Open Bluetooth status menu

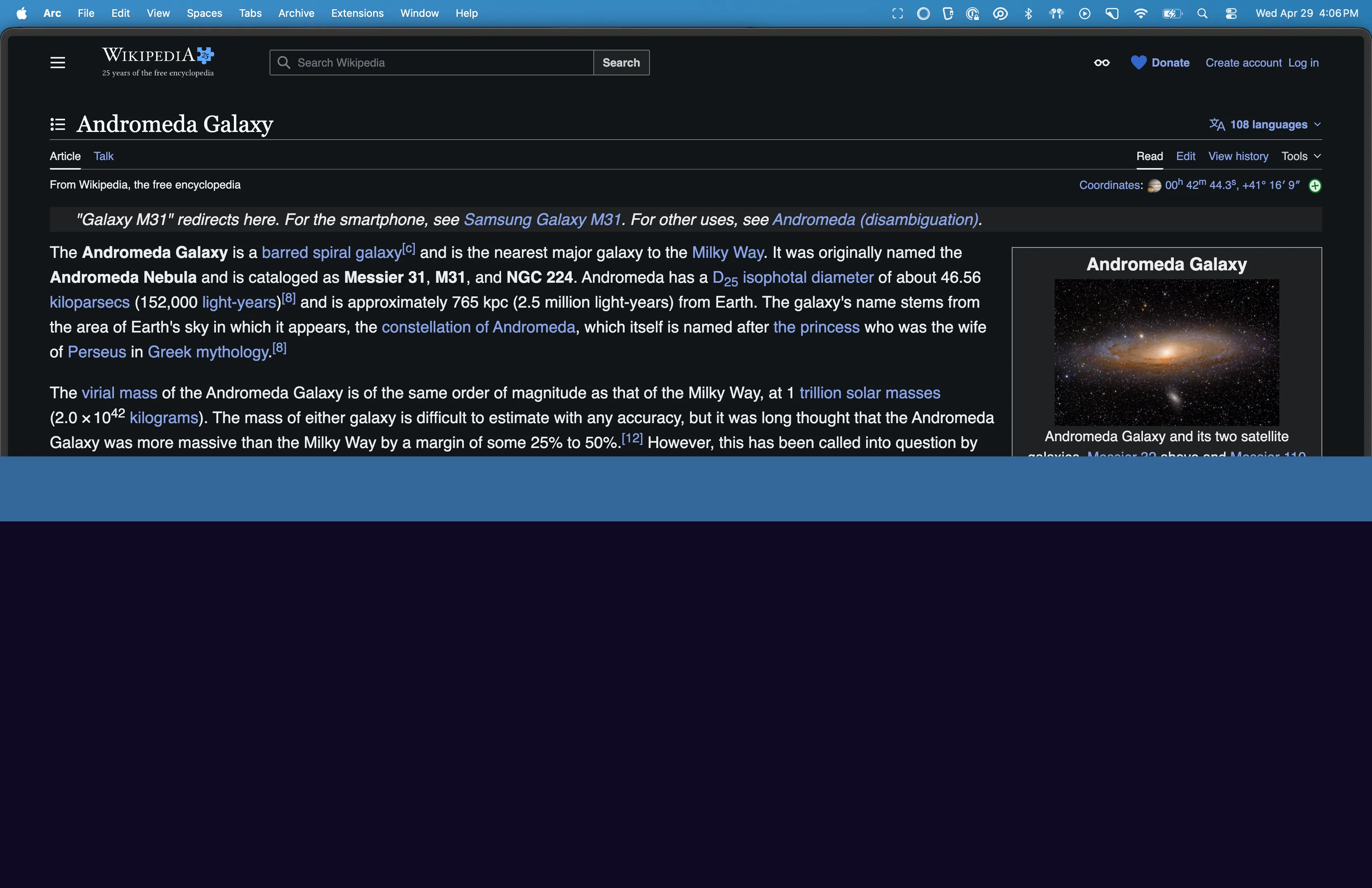coord(1029,13)
